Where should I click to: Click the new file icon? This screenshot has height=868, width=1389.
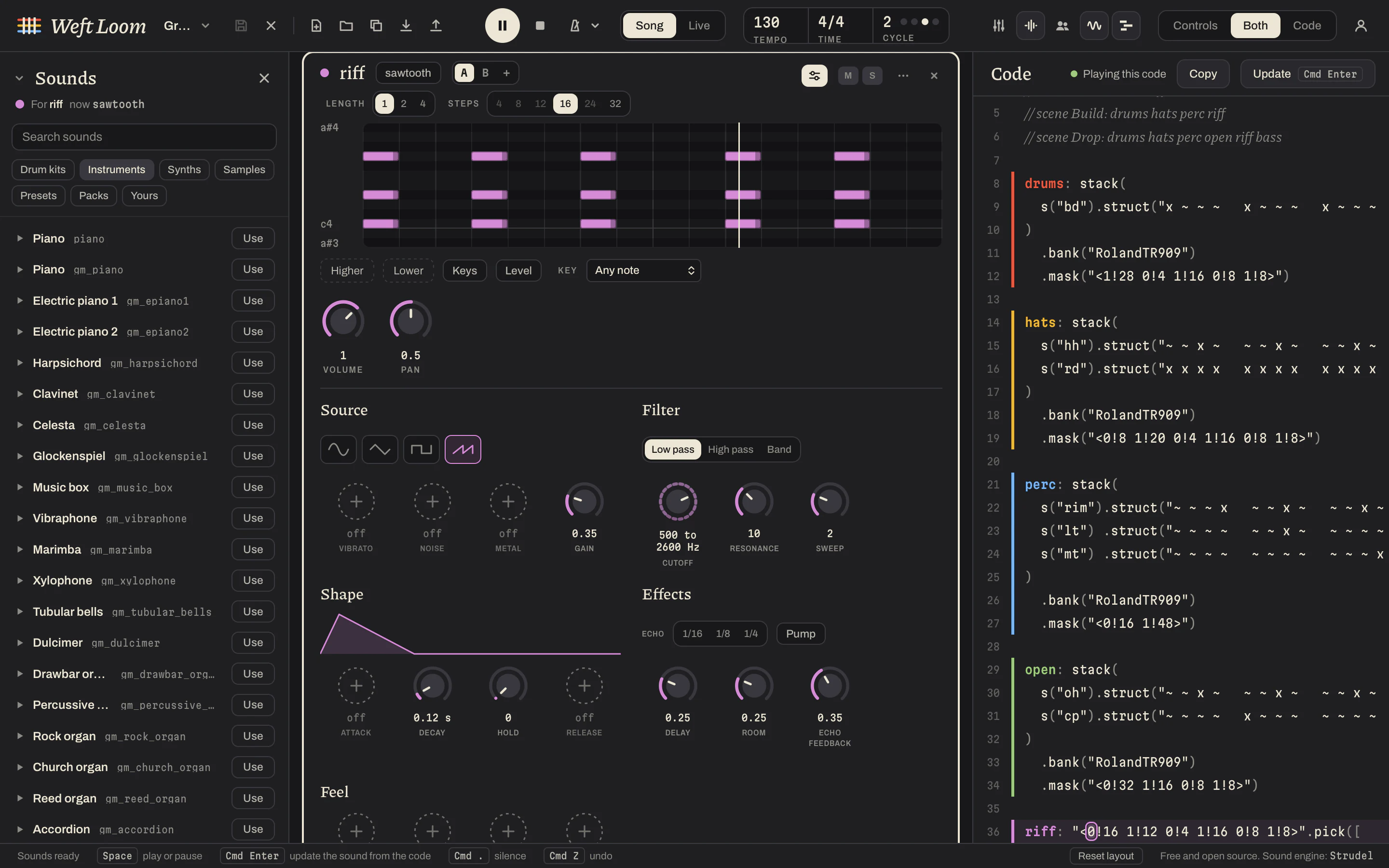click(x=316, y=25)
